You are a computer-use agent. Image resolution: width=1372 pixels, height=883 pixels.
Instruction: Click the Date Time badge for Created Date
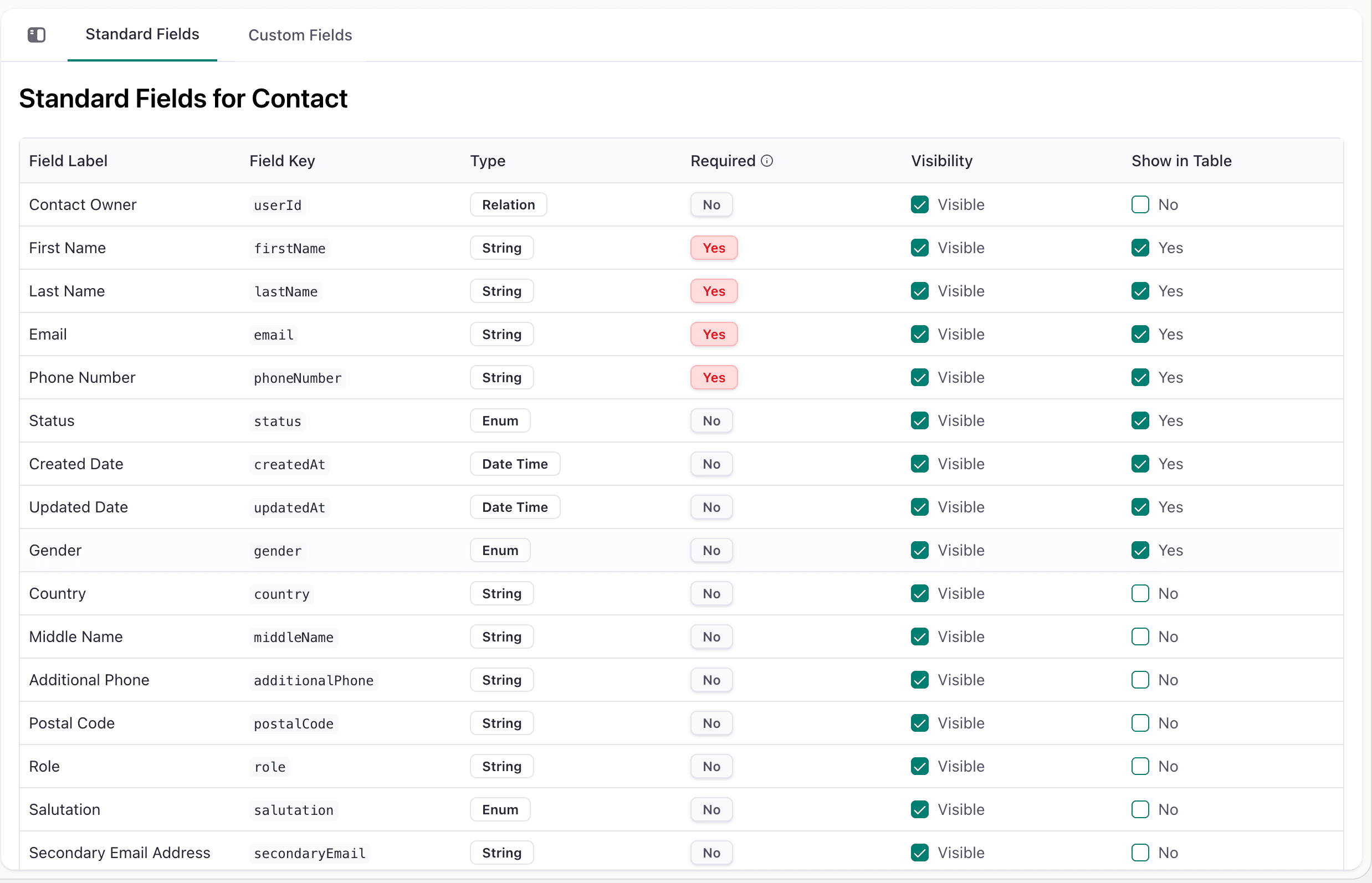click(514, 464)
